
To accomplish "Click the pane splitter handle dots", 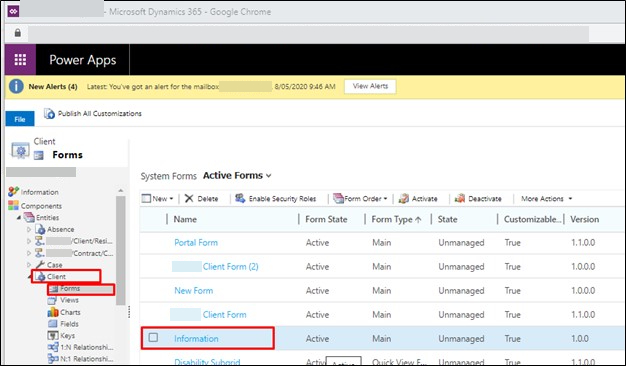I will [x=129, y=312].
